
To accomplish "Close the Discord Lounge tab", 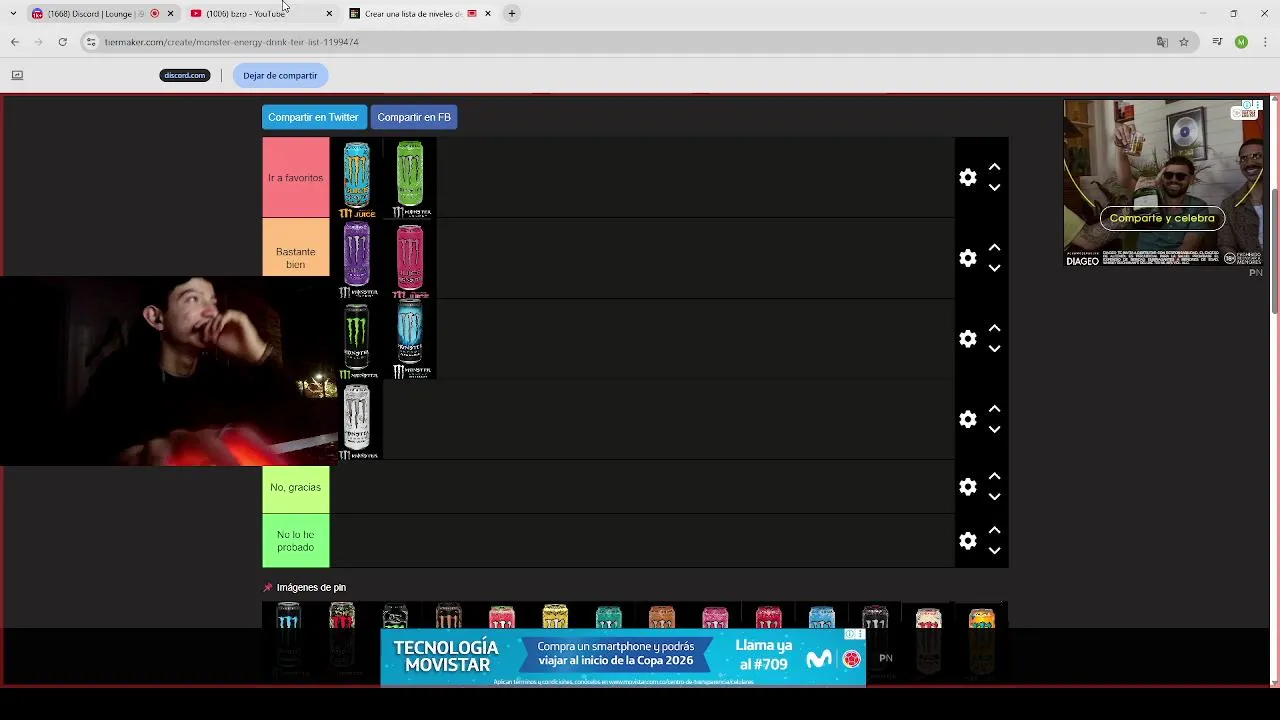I will [170, 14].
